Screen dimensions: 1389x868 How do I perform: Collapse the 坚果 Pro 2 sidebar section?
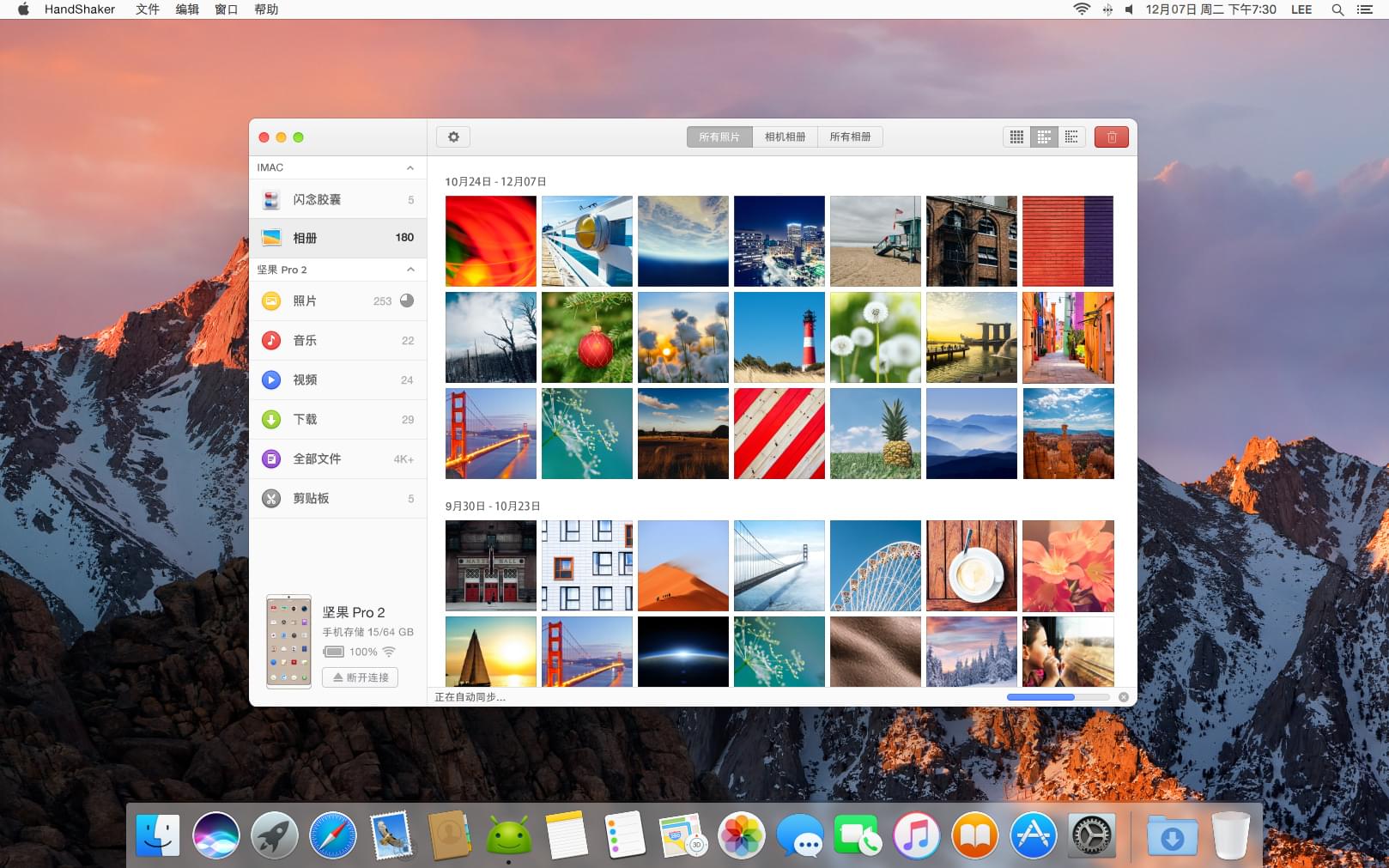point(410,270)
